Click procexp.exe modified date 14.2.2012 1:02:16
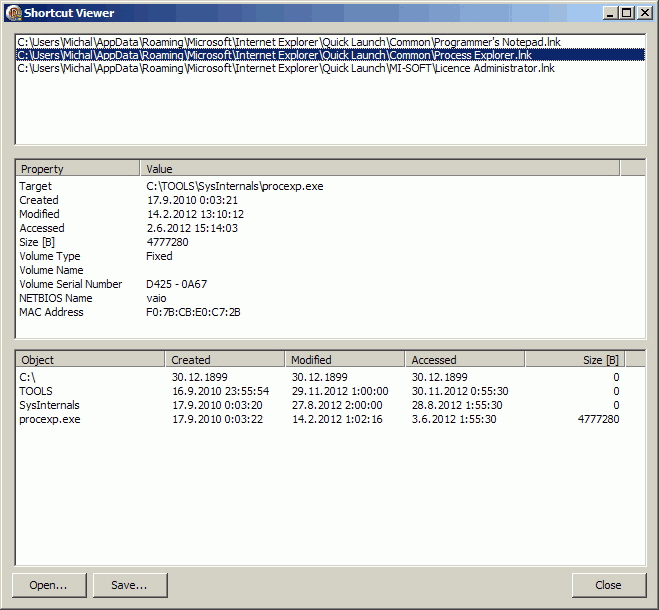This screenshot has width=659, height=610. point(337,419)
